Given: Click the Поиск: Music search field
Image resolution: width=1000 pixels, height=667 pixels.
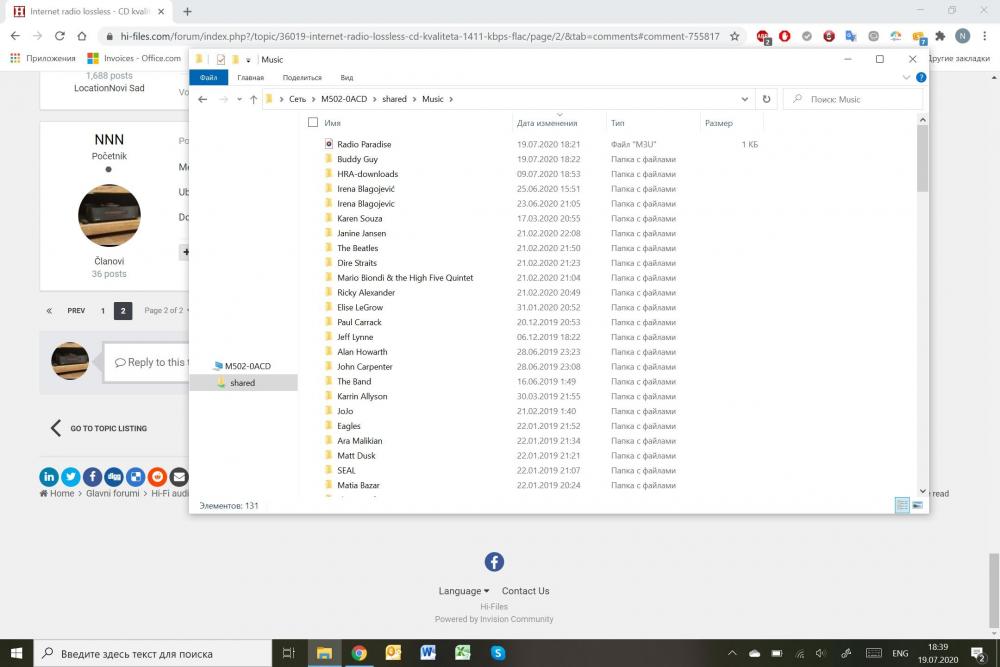Looking at the screenshot, I should 853,99.
